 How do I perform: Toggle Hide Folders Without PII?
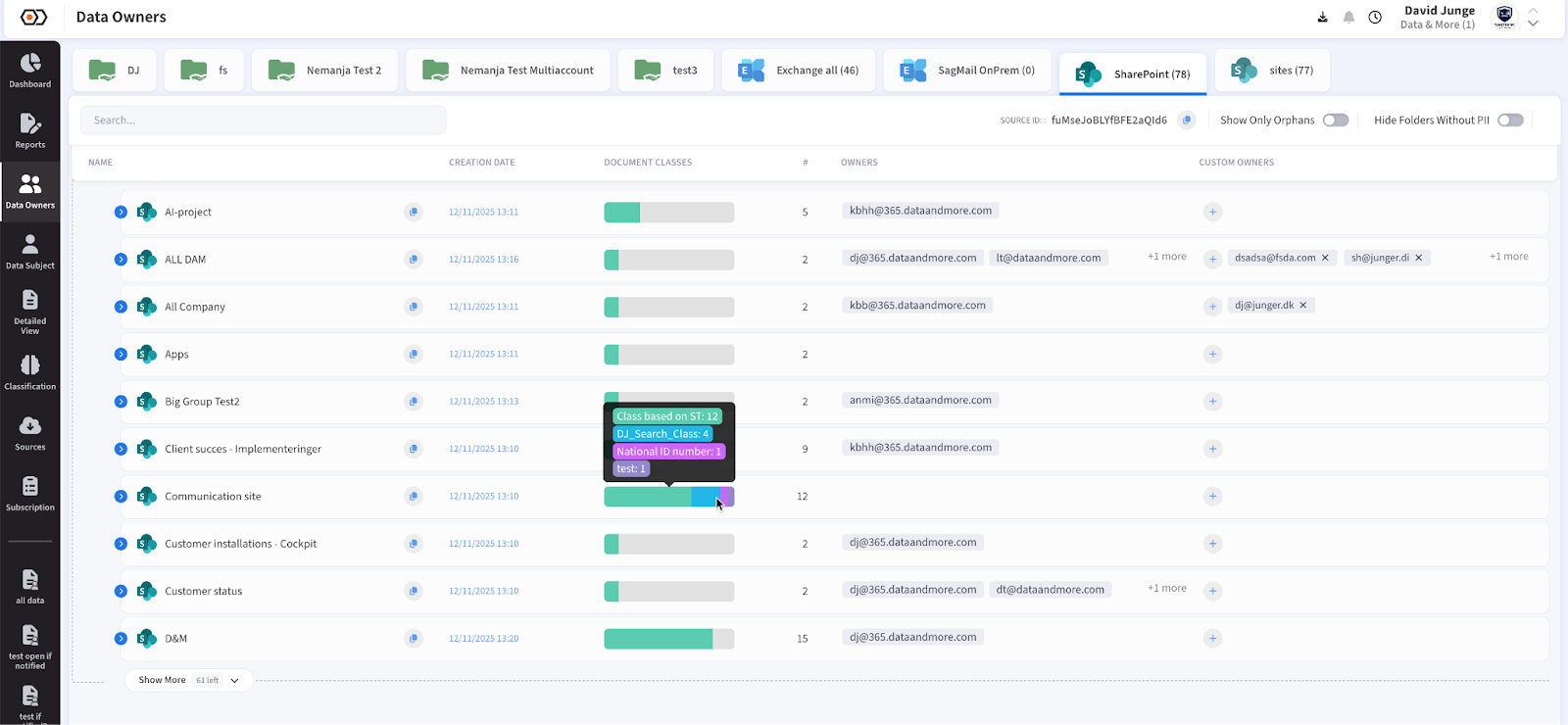click(1510, 121)
